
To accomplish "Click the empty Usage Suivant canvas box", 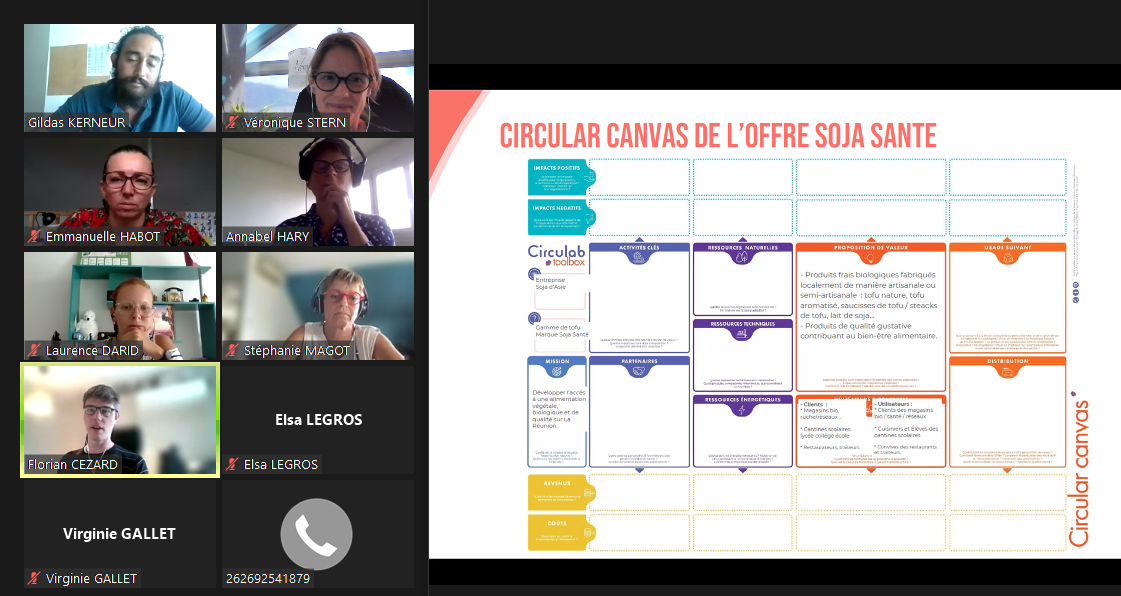I will tap(1007, 297).
